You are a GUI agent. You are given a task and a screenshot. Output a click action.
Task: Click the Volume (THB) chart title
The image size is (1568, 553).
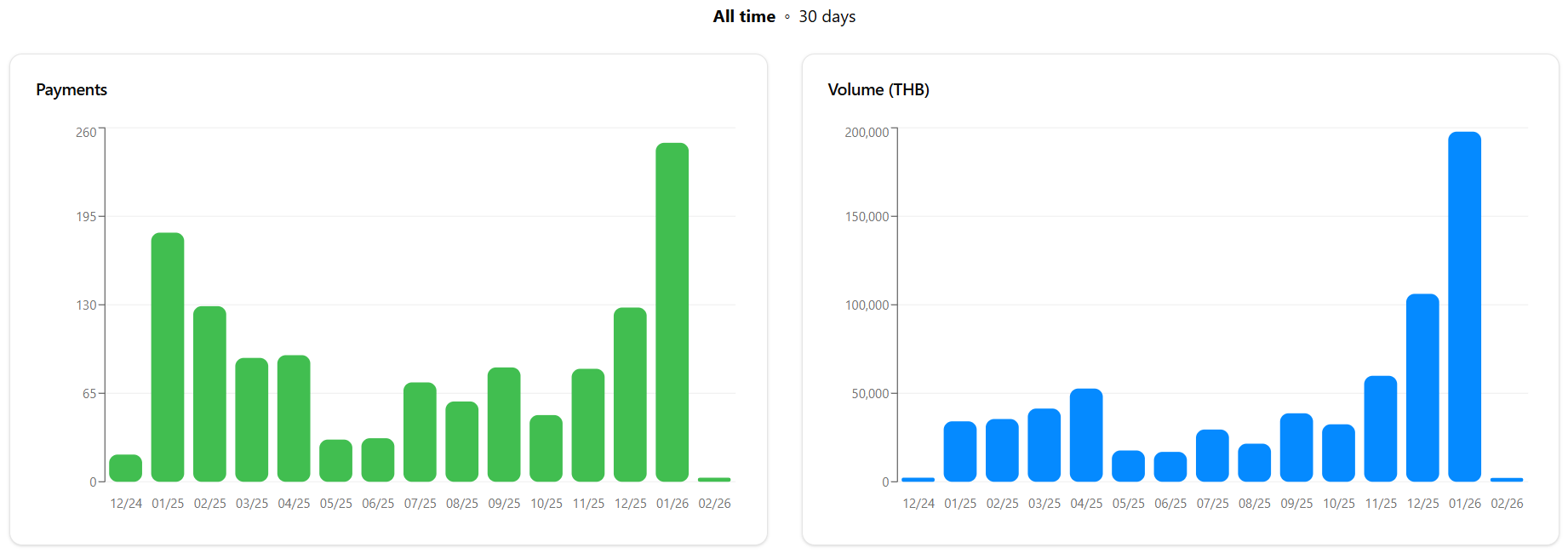(878, 90)
